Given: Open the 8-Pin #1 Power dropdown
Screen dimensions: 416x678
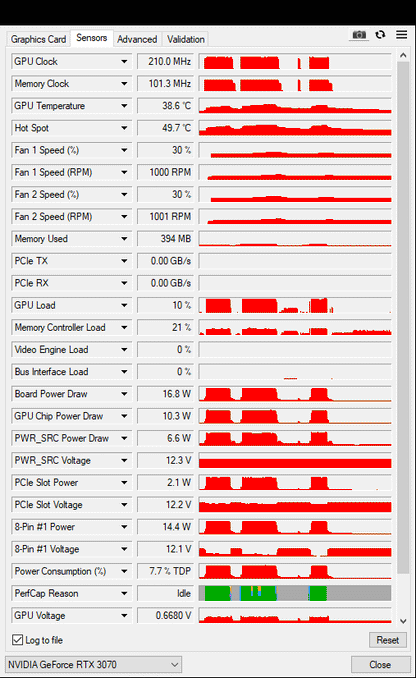Looking at the screenshot, I should (x=124, y=527).
